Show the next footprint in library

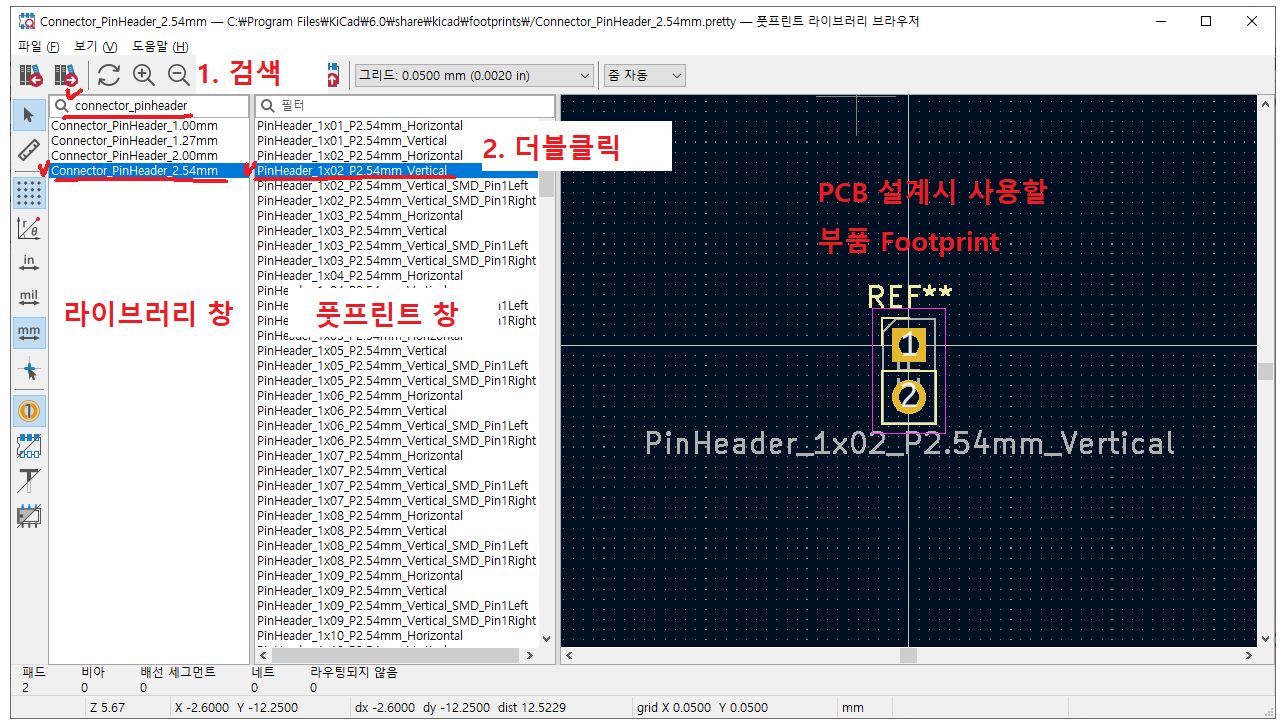pyautogui.click(x=66, y=75)
